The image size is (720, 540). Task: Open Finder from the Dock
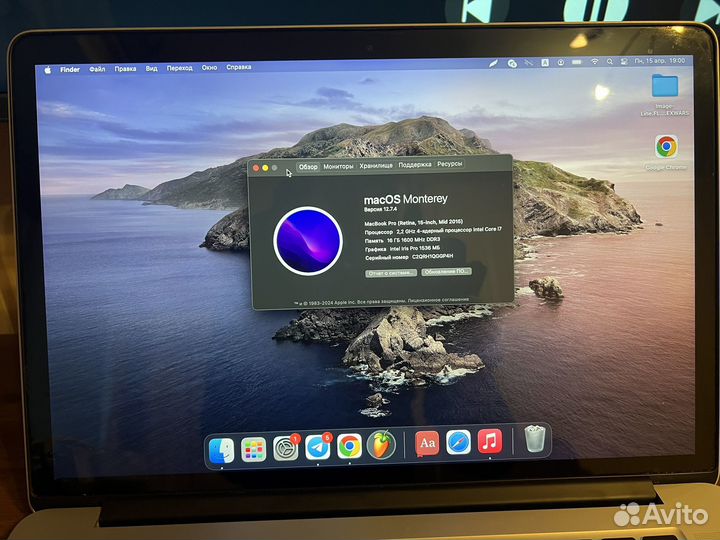(x=221, y=450)
